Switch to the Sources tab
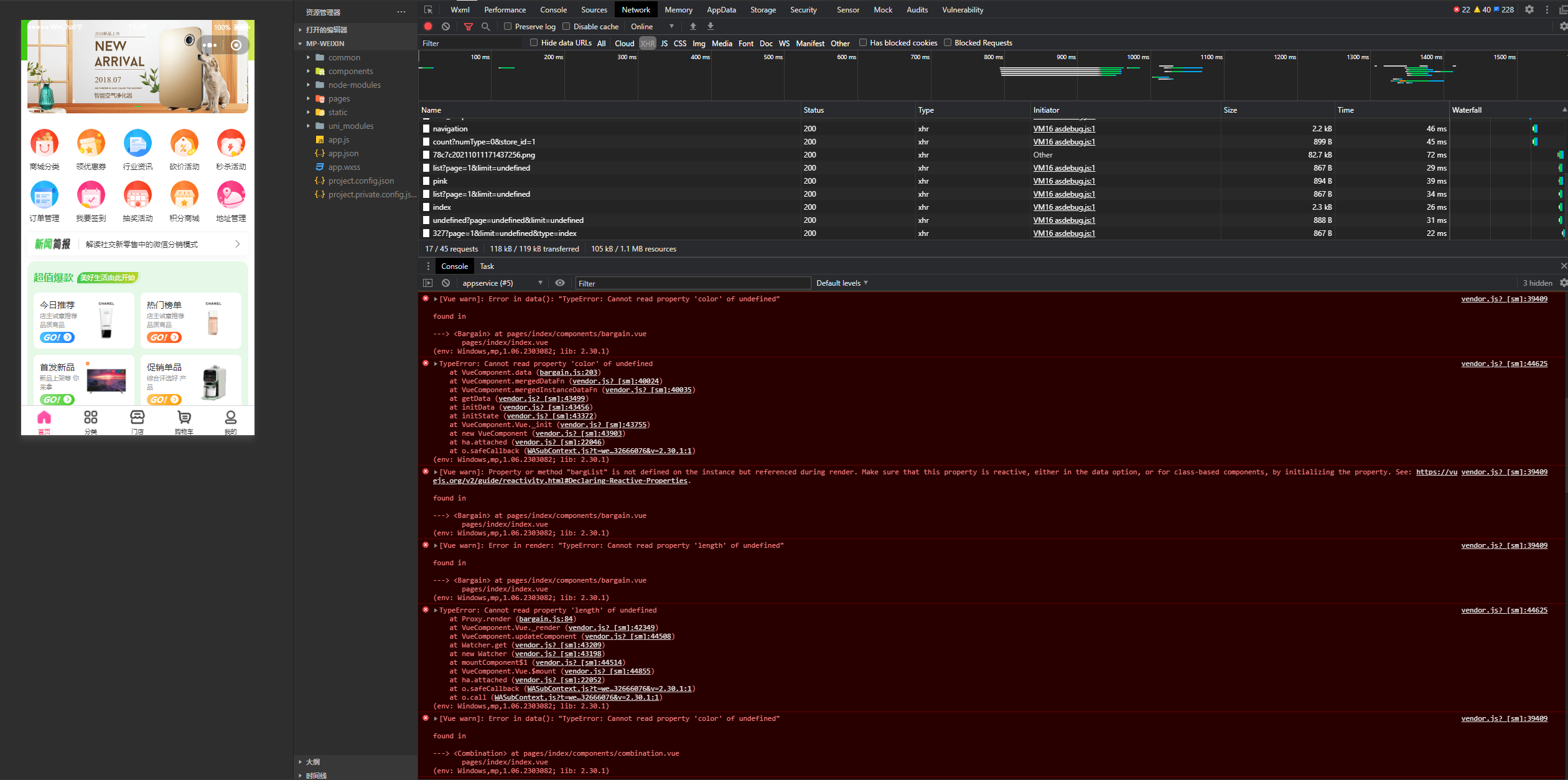This screenshot has height=780, width=1568. coord(594,9)
